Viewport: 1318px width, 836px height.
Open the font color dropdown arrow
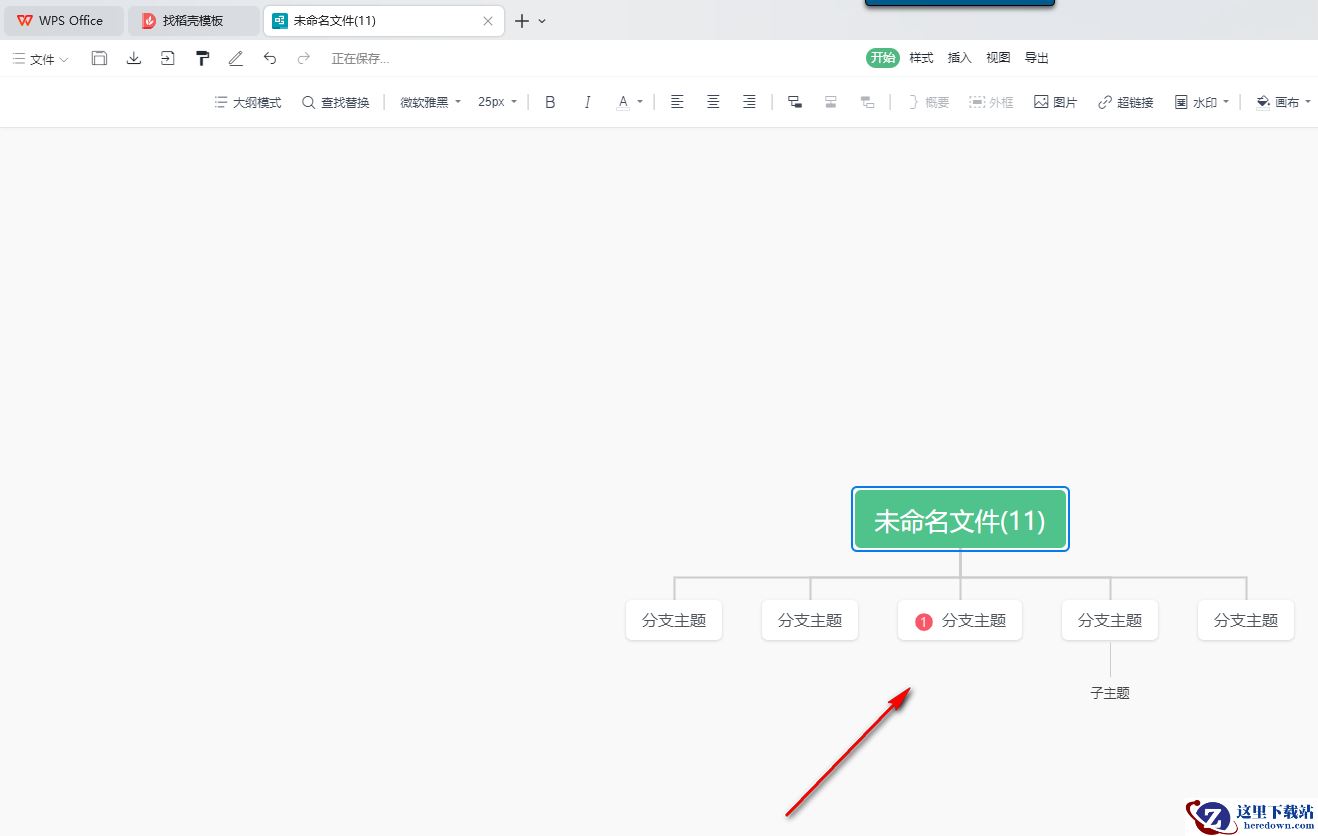click(640, 102)
